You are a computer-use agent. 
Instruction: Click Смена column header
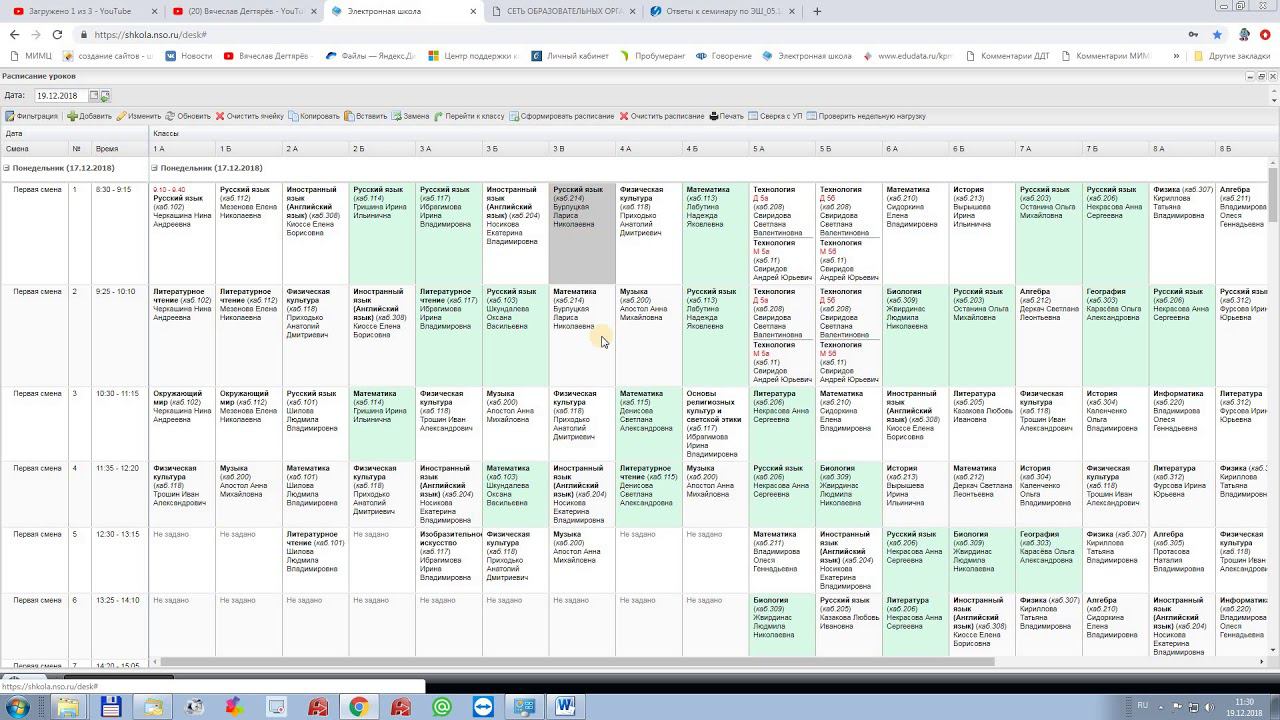[x=34, y=148]
